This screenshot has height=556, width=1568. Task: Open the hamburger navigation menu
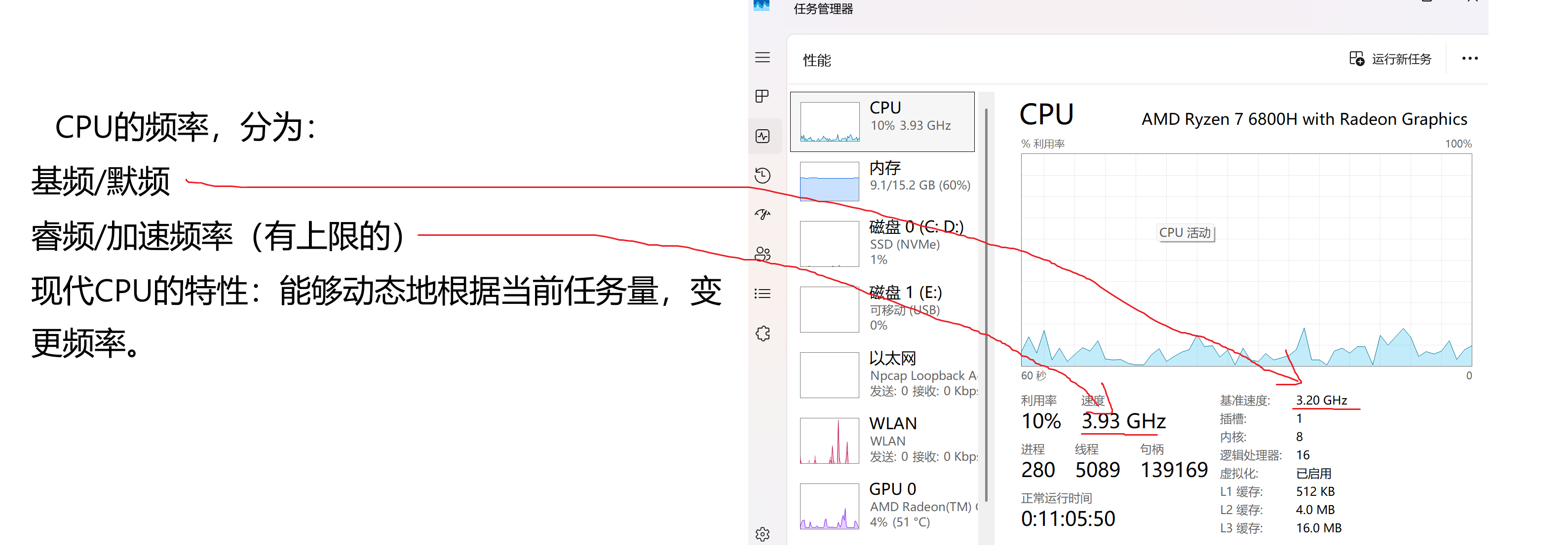click(x=762, y=58)
